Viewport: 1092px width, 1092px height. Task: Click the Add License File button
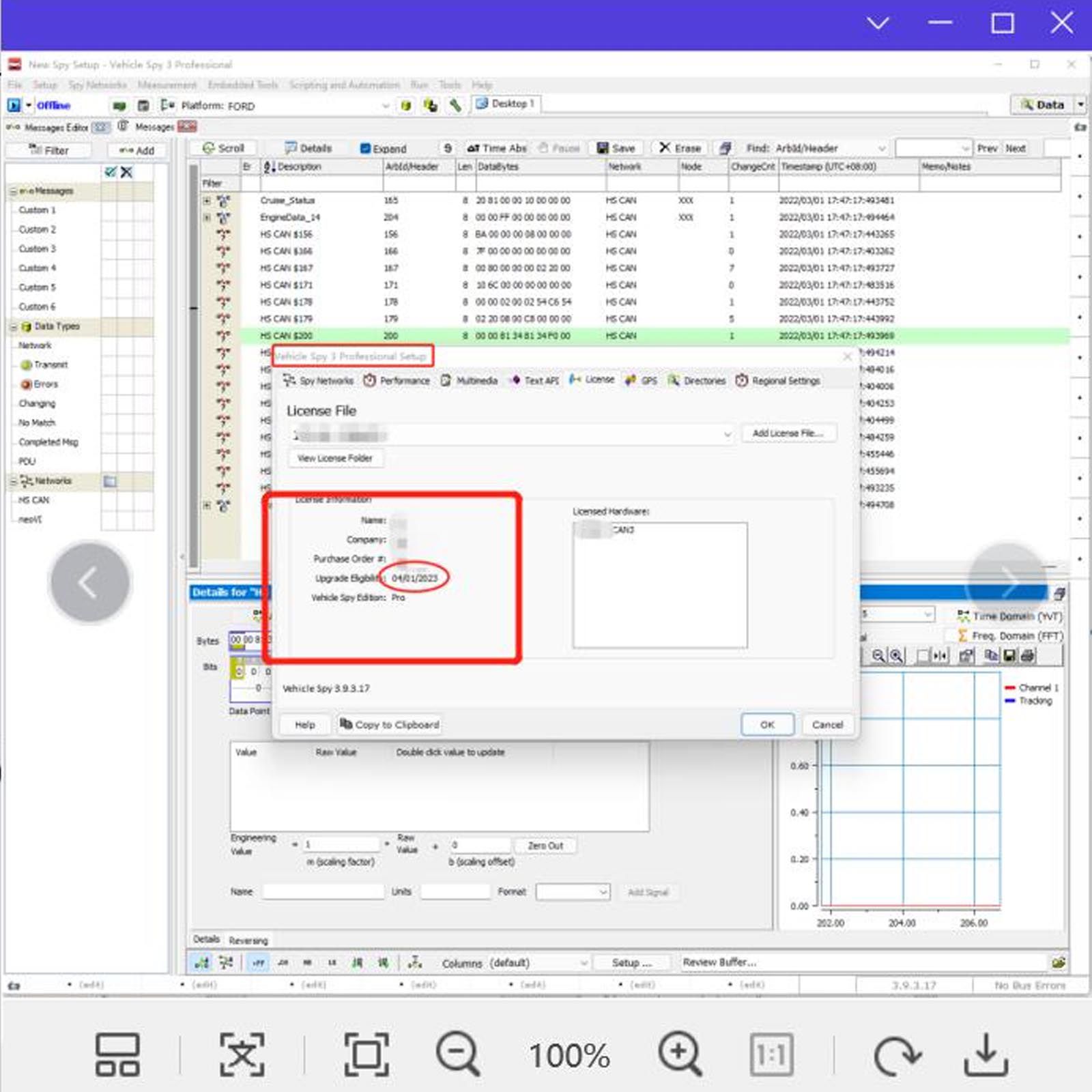(787, 433)
